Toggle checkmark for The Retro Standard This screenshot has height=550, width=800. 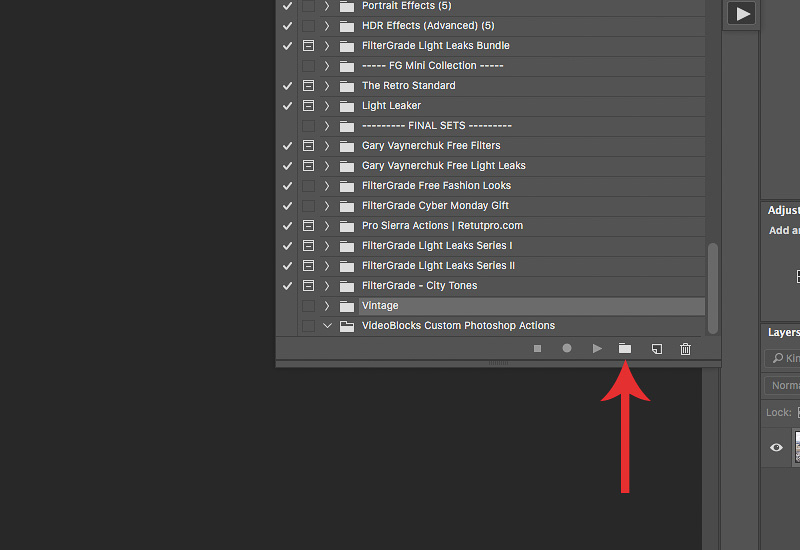[287, 86]
